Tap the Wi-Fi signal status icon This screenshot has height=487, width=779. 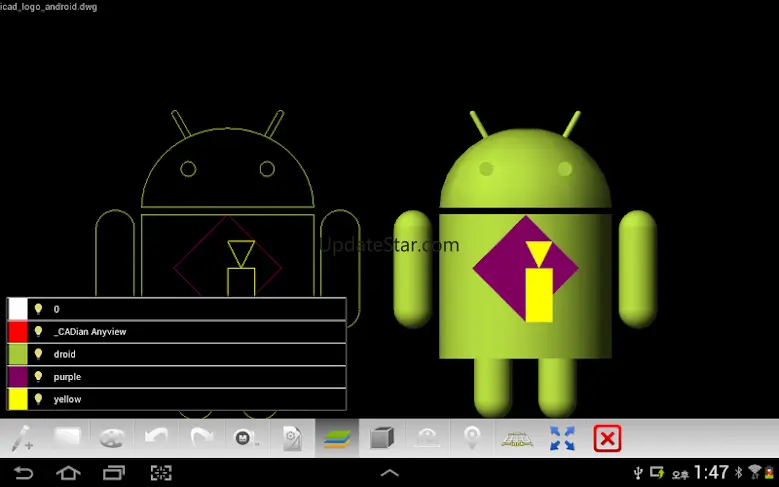[755, 472]
